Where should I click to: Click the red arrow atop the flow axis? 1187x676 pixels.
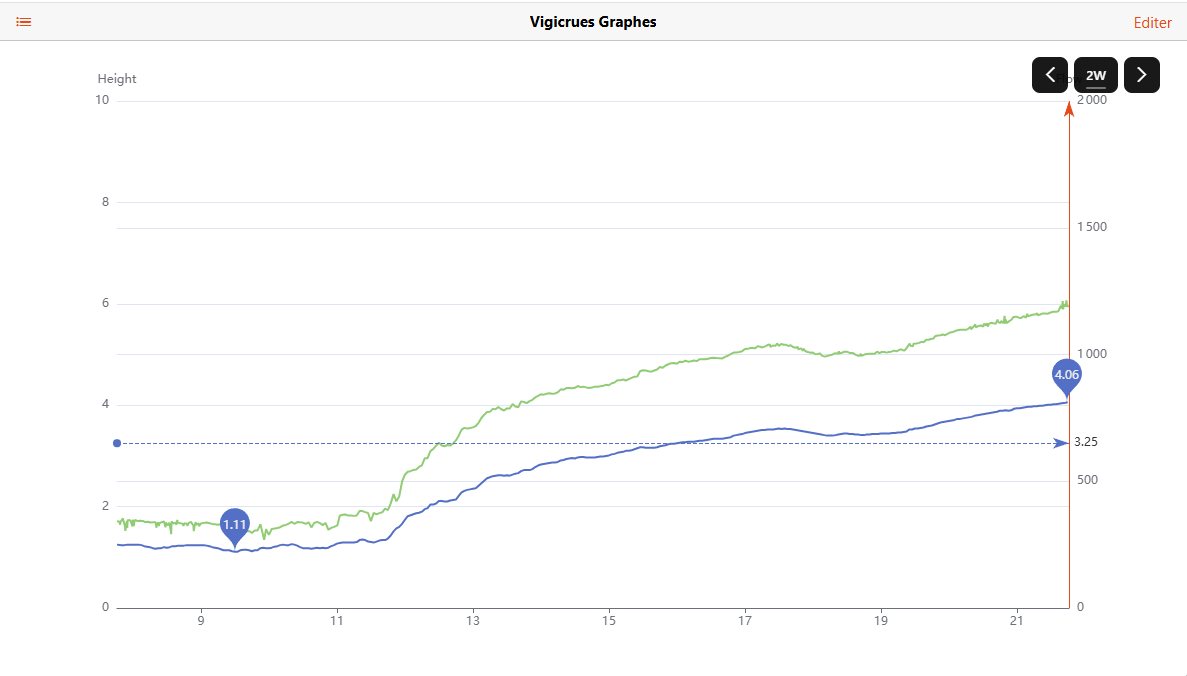pos(1069,108)
